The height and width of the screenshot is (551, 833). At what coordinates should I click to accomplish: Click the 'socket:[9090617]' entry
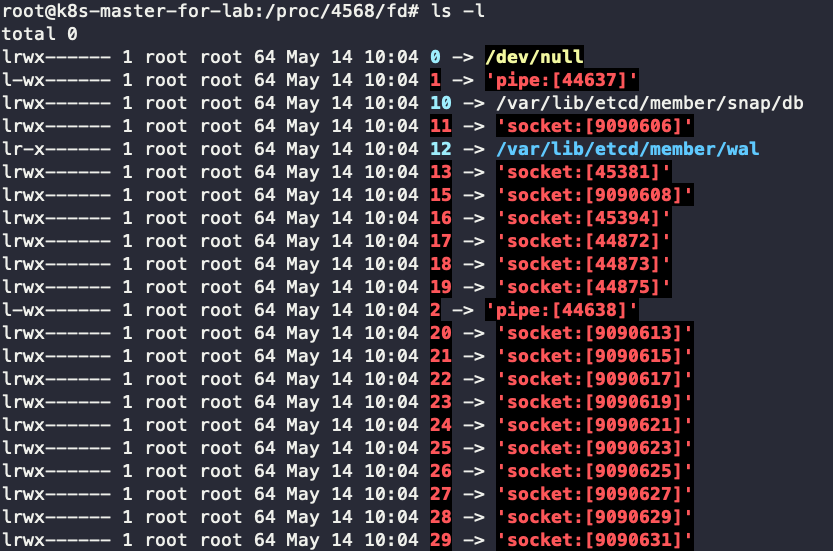pyautogui.click(x=594, y=379)
